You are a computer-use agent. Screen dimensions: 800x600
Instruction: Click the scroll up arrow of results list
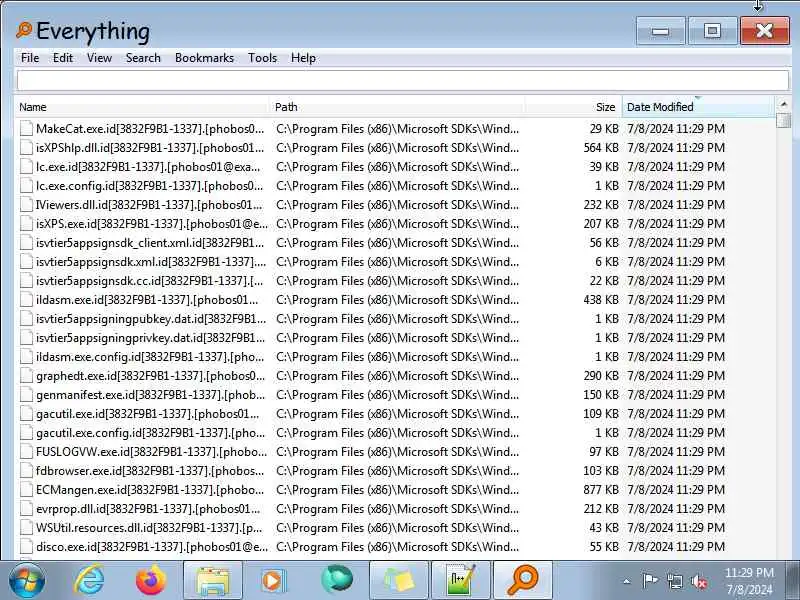pos(783,104)
